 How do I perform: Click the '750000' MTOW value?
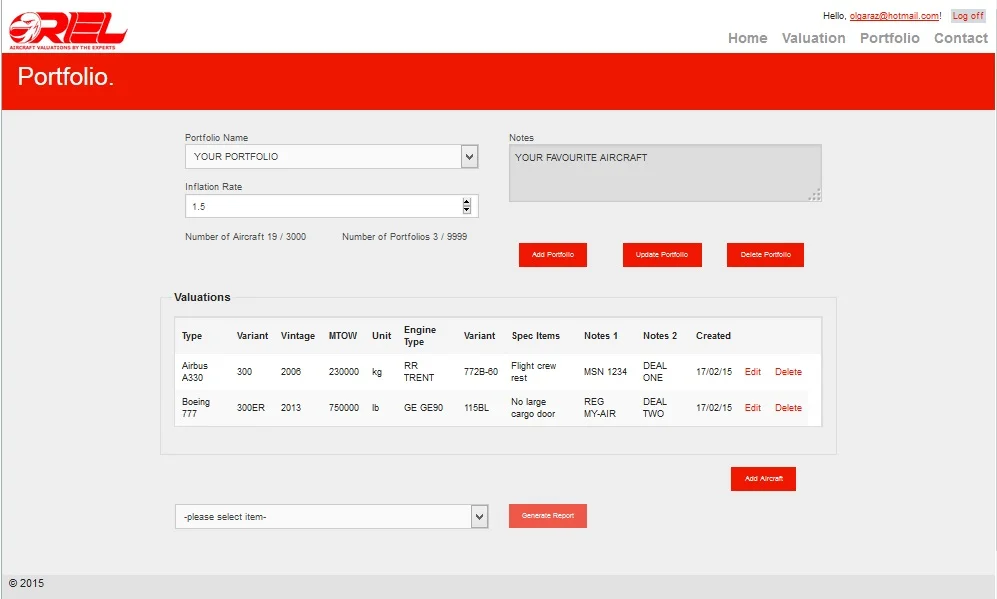coord(343,408)
